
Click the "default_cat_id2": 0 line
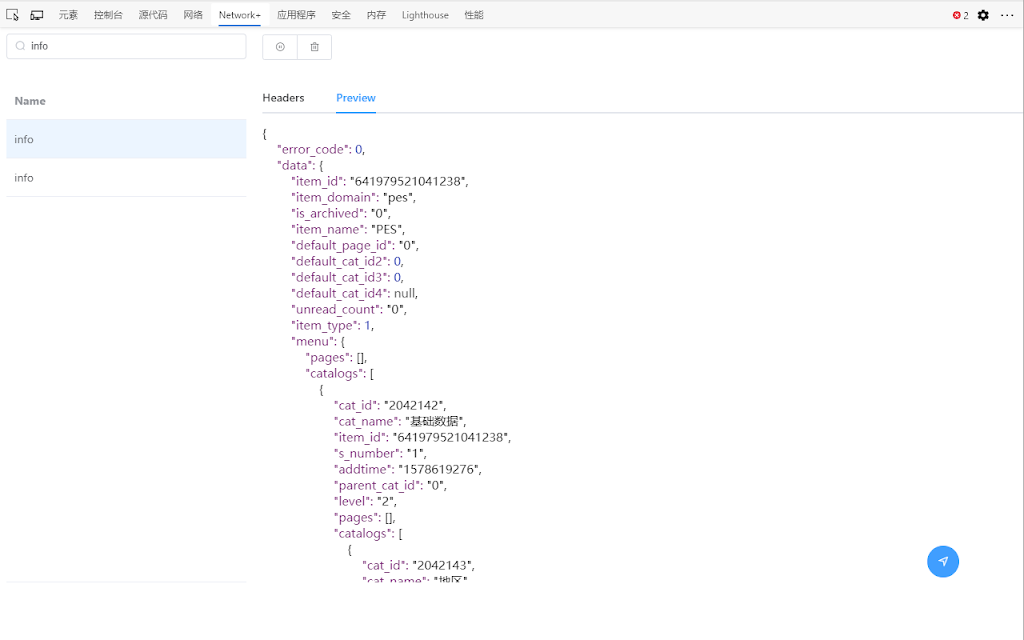click(x=347, y=261)
